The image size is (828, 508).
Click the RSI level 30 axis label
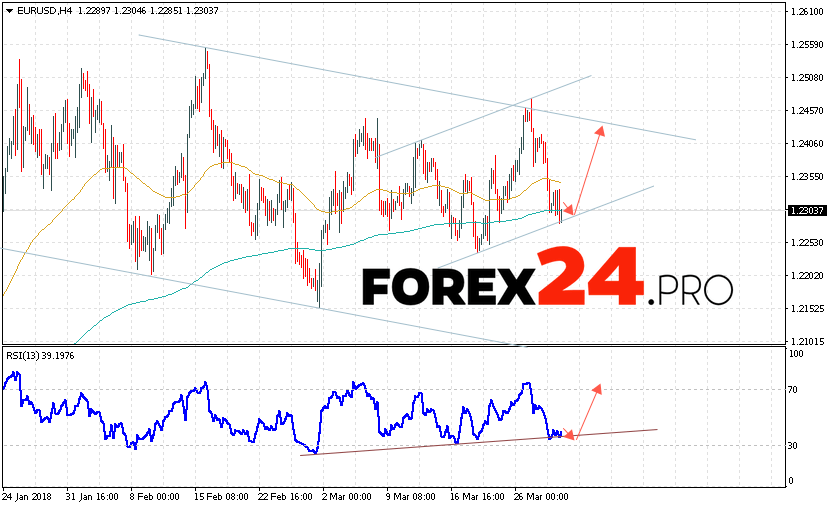[797, 445]
